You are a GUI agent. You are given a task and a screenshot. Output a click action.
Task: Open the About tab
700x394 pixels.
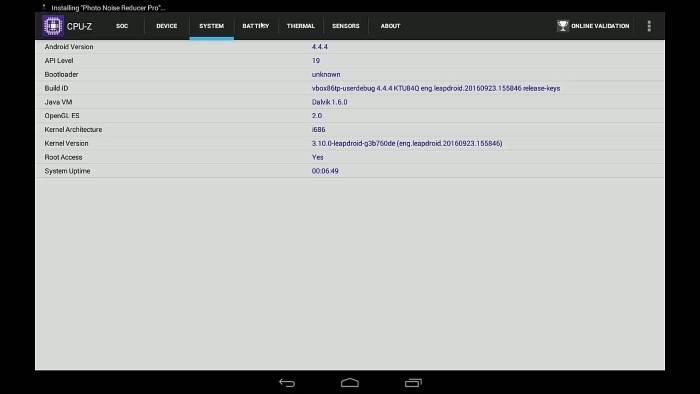click(390, 26)
